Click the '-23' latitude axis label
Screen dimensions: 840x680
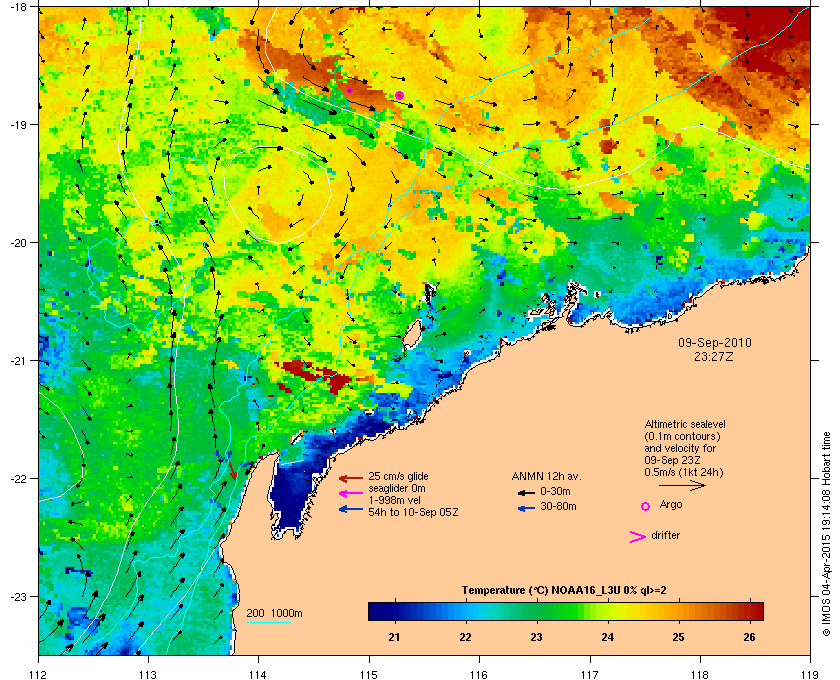pos(17,596)
